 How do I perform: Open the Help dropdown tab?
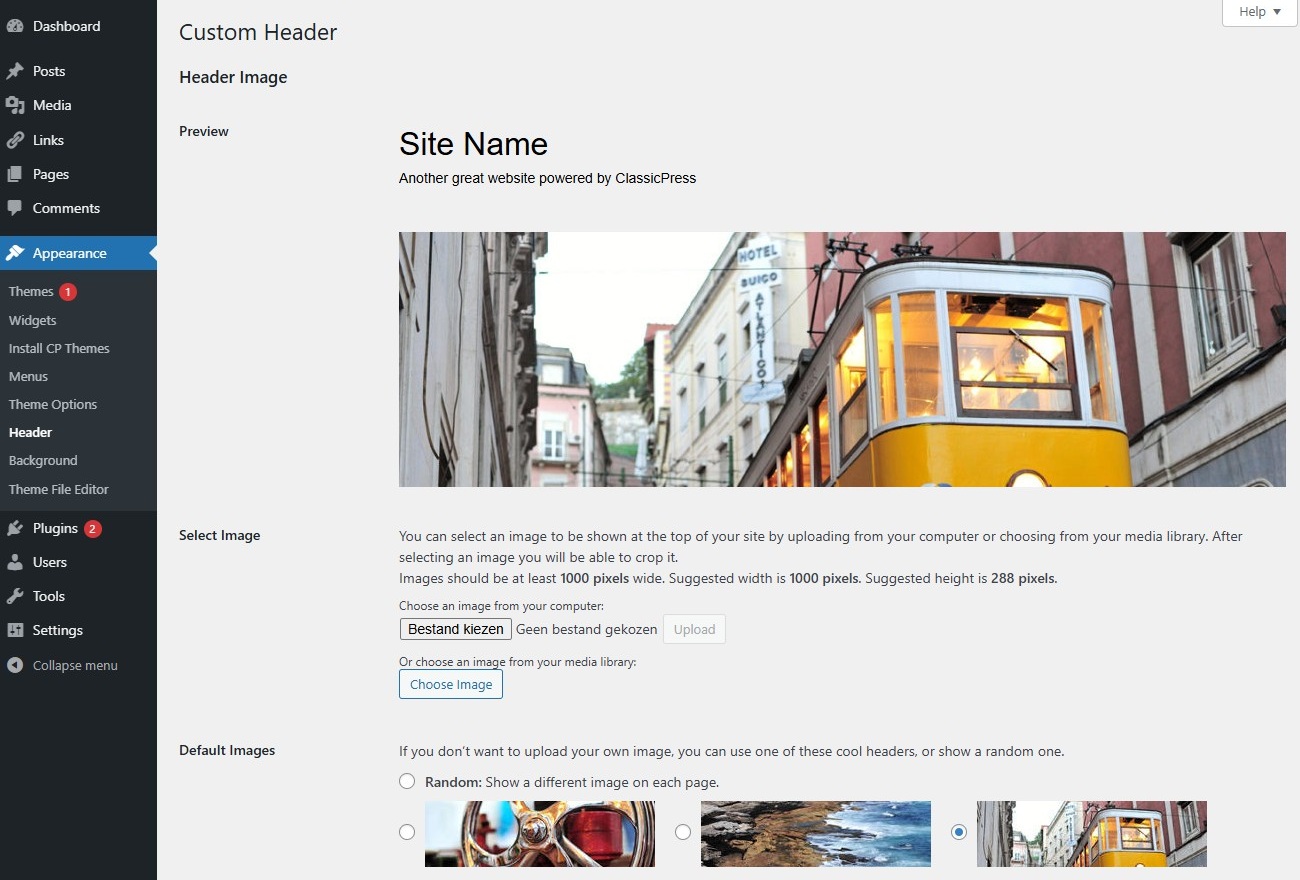tap(1259, 12)
